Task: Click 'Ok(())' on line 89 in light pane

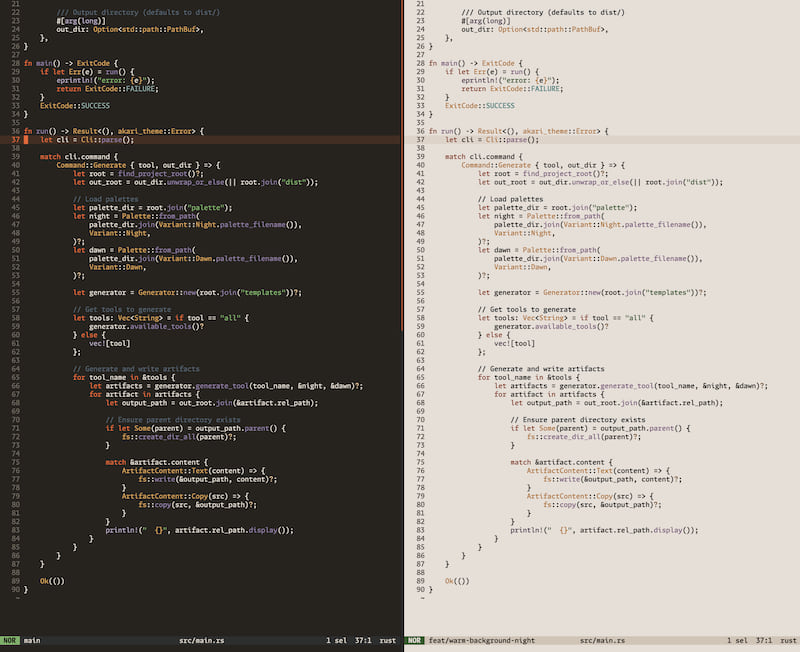Action: 457,581
